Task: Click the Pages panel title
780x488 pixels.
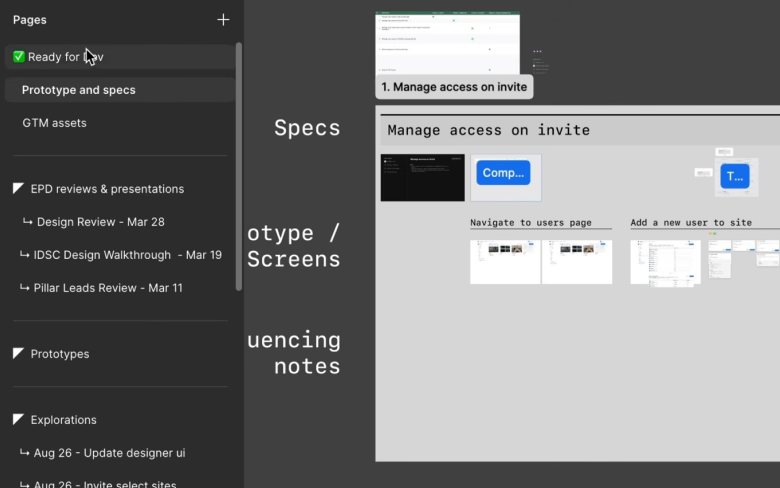Action: click(x=30, y=20)
